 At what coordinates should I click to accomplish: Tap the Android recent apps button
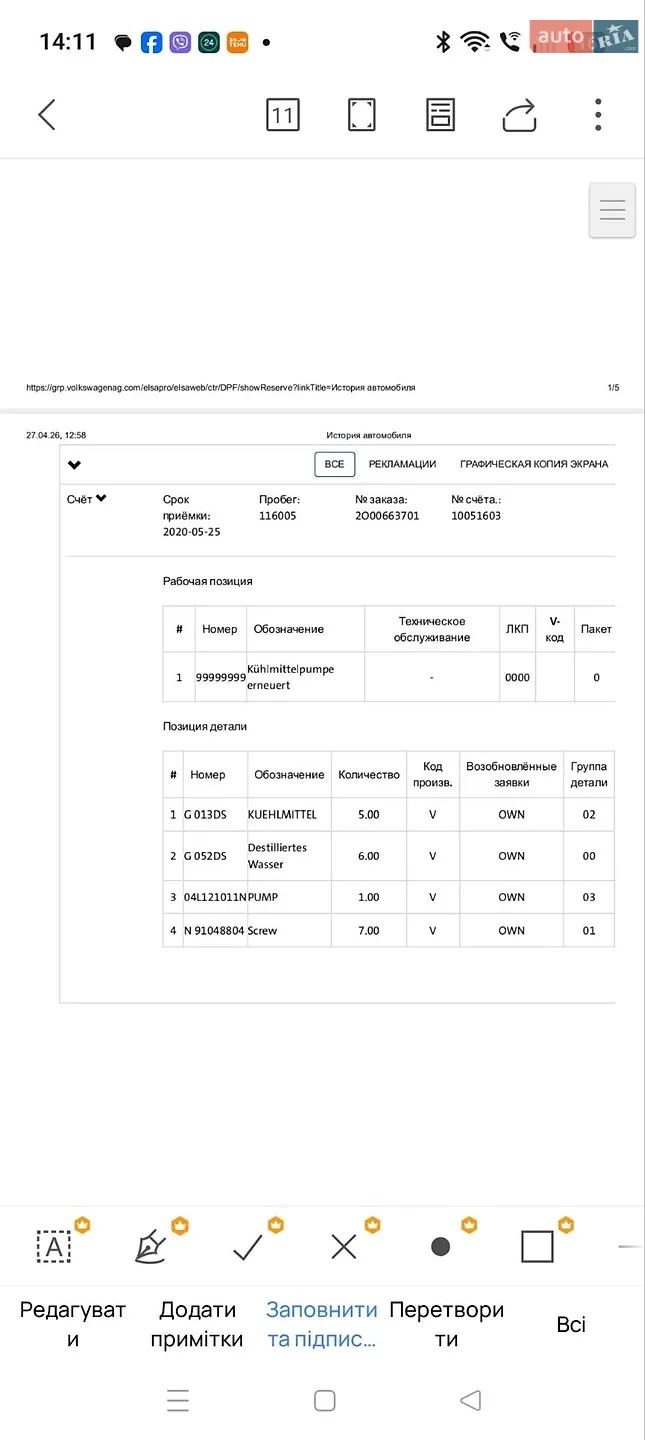[178, 1400]
